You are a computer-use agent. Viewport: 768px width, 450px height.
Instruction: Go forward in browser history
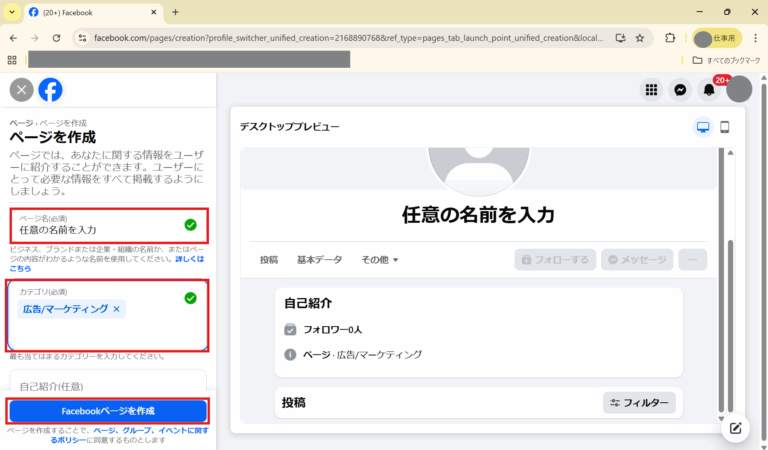coord(34,38)
